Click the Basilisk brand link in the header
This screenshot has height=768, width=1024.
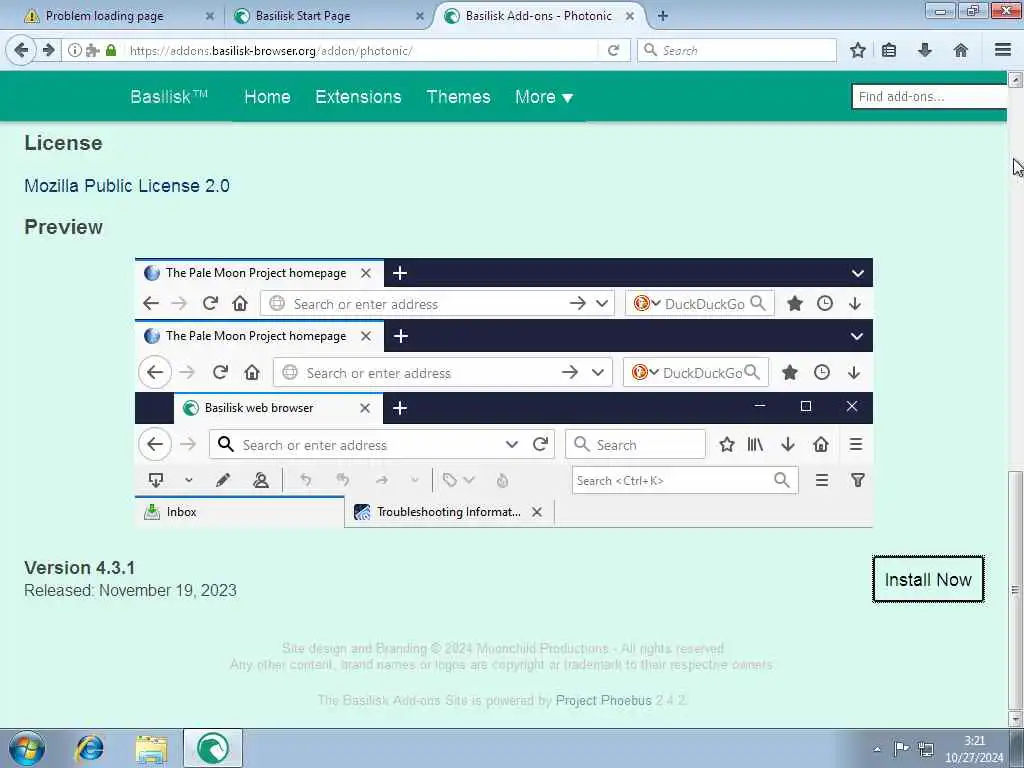click(x=169, y=97)
